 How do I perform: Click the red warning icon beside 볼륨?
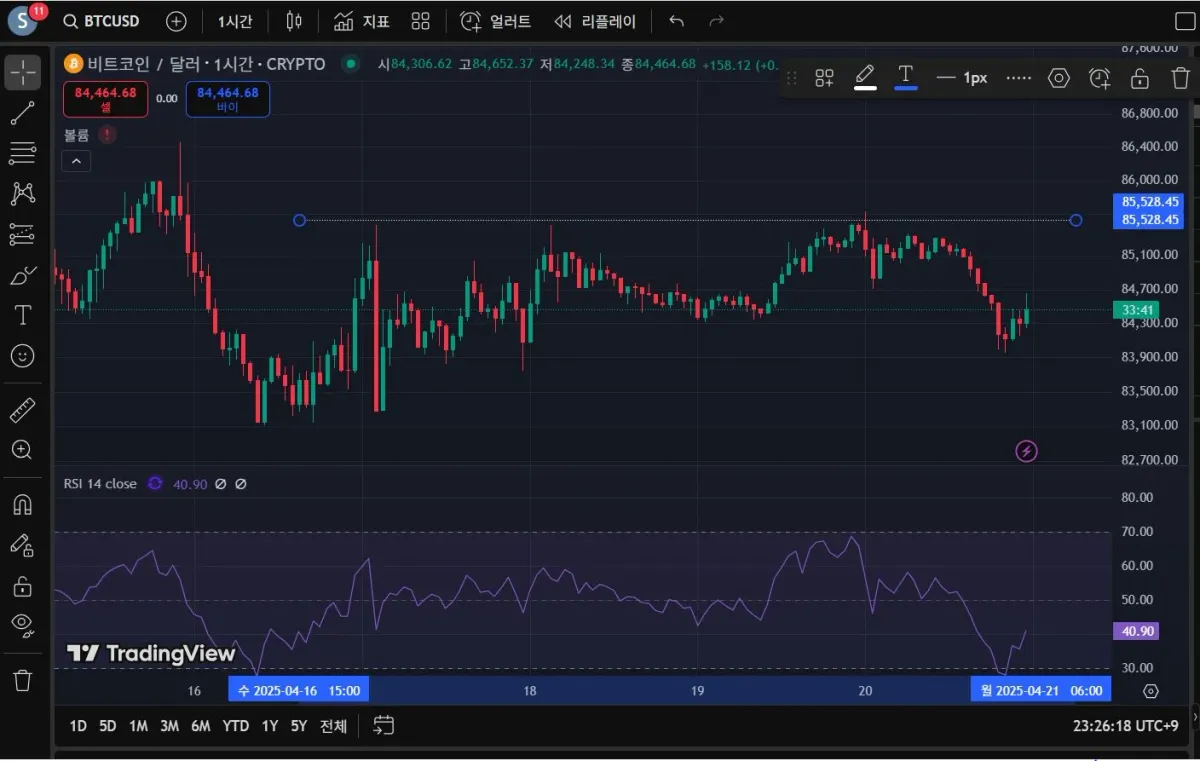pos(107,134)
